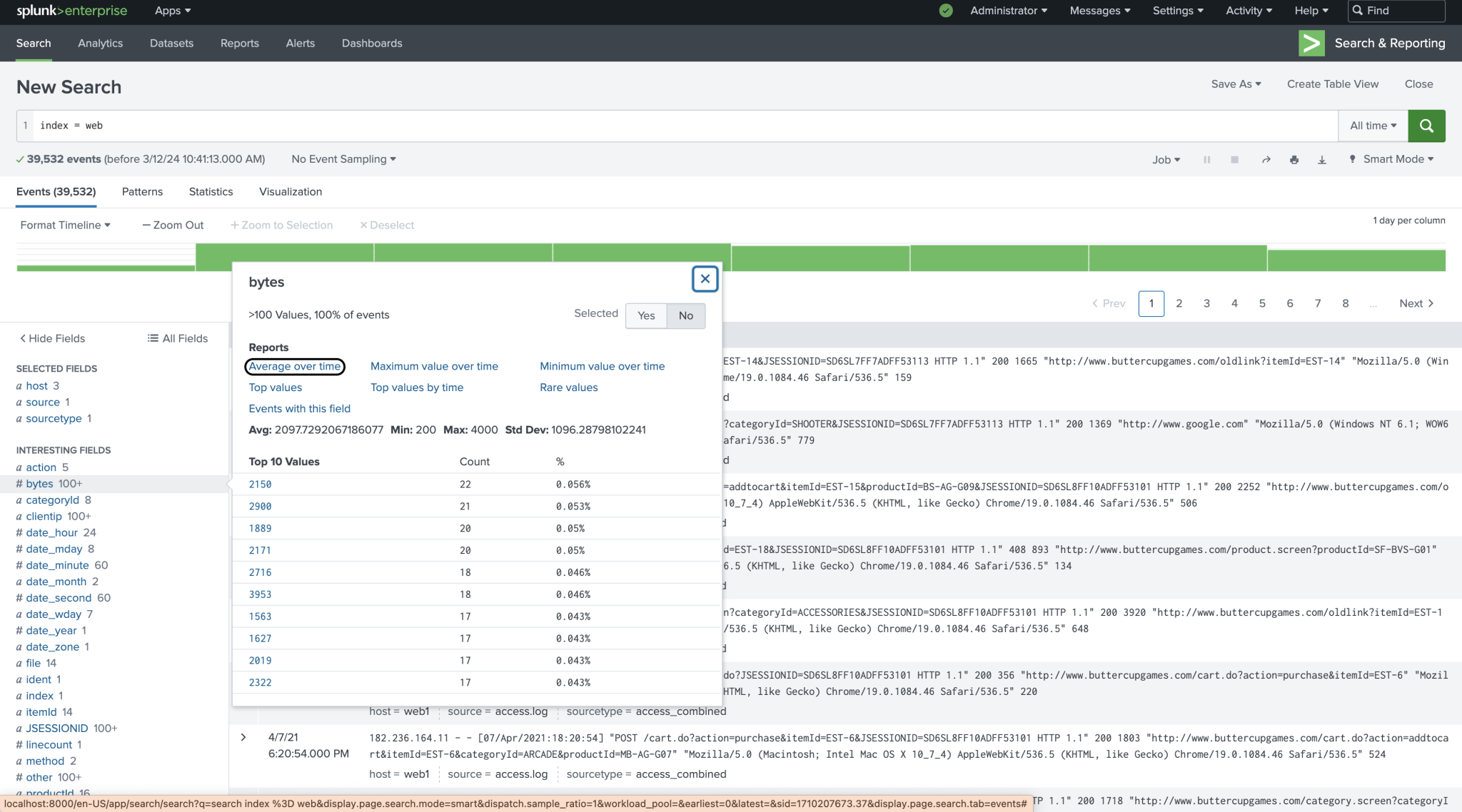
Task: Change Smart Mode search mode
Action: (1390, 159)
